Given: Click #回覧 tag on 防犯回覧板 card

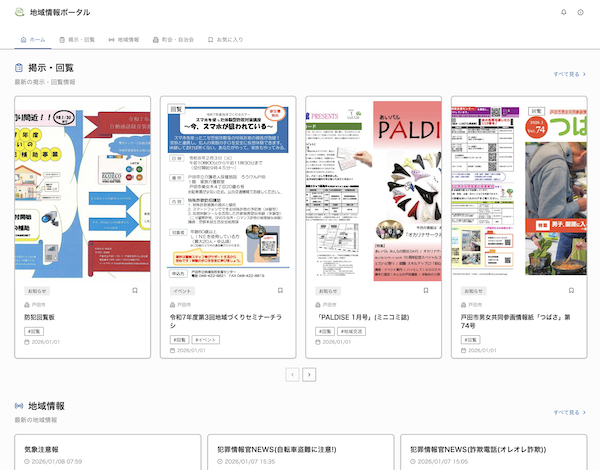Looking at the screenshot, I should (34, 331).
